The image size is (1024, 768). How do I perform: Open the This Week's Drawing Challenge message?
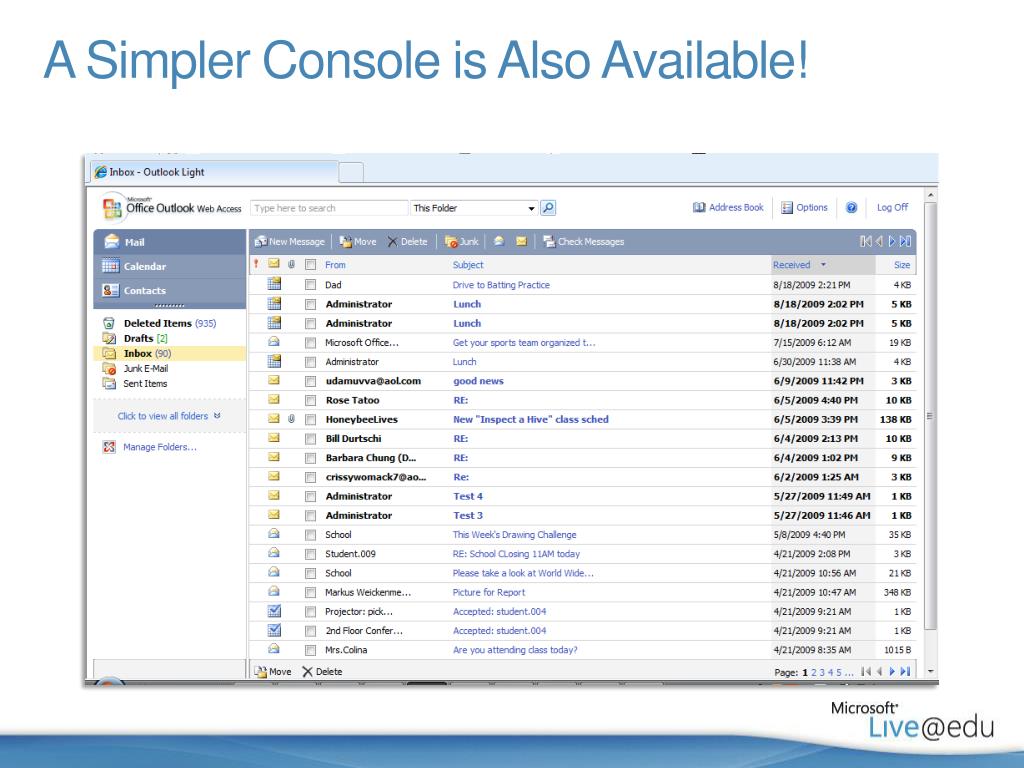(x=515, y=534)
